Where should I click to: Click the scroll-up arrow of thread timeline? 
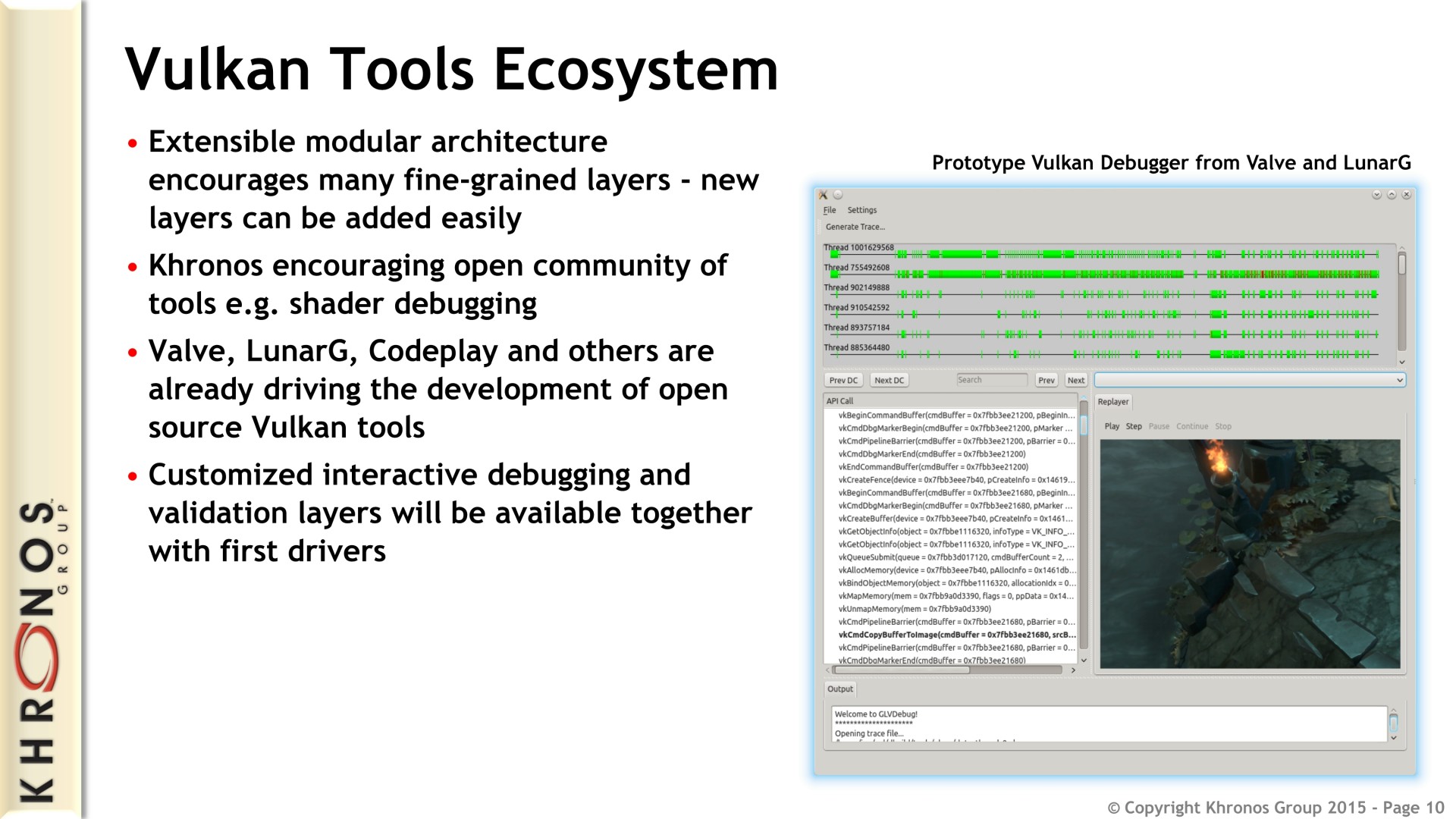pos(1401,249)
